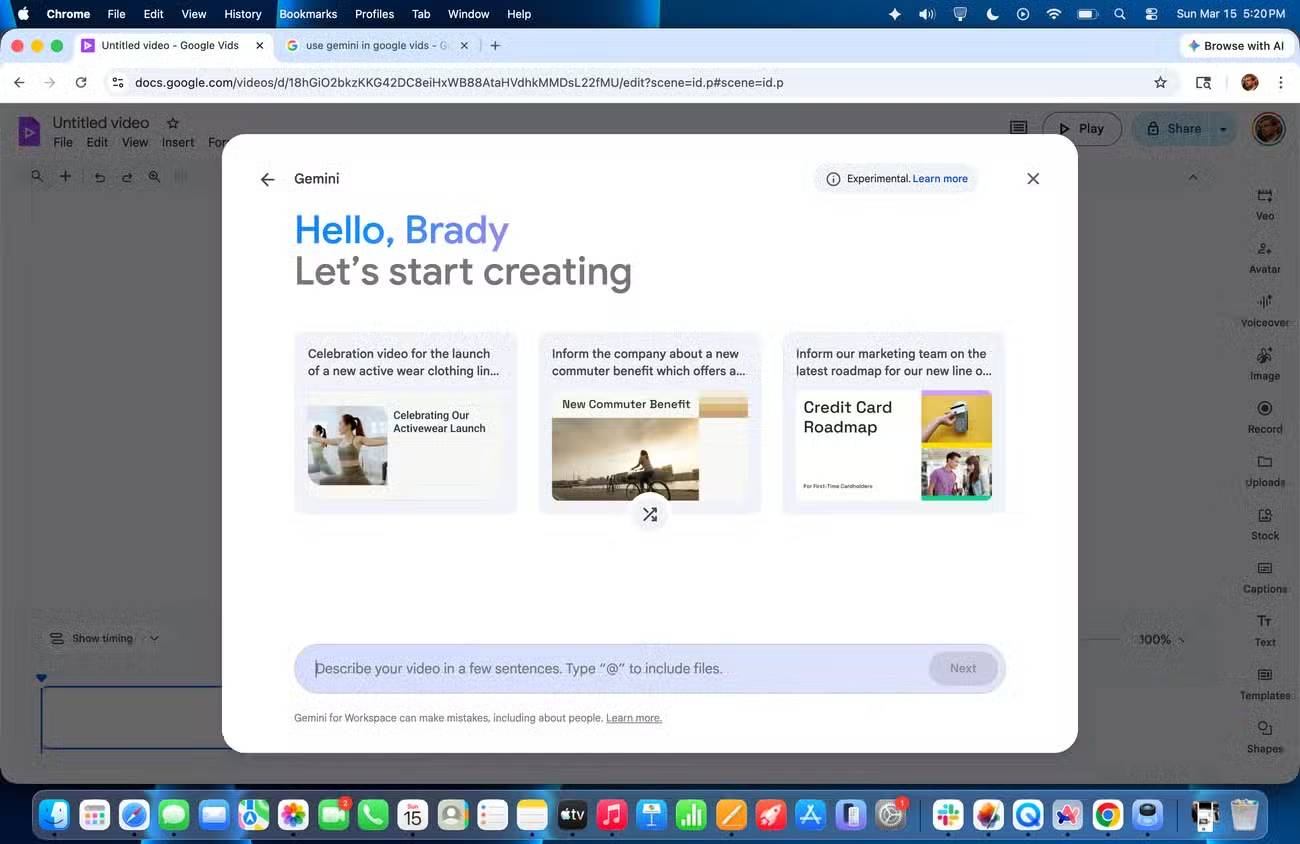Switch to the 'use gemini in google vids' tab
The image size is (1300, 844).
377,45
